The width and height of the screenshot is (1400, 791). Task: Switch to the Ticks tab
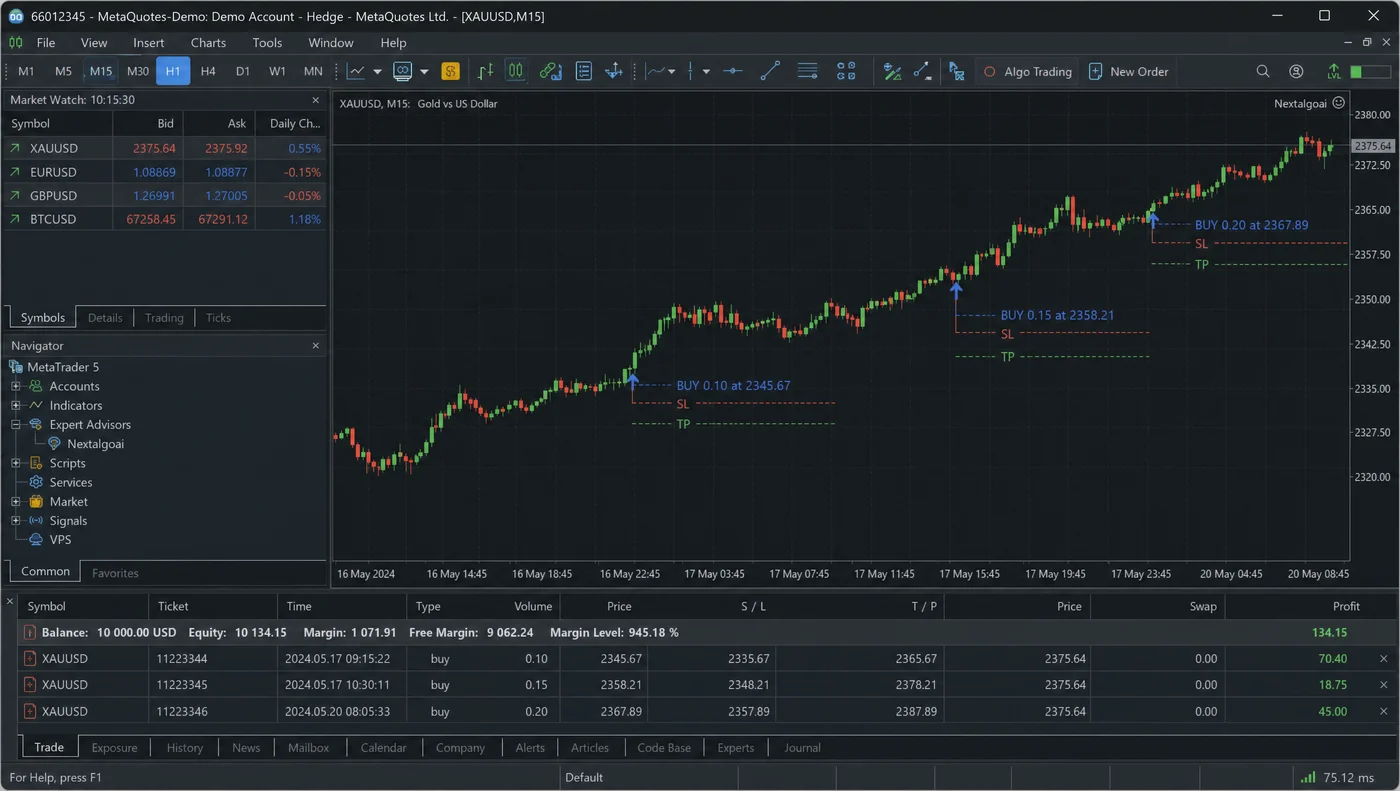pos(218,318)
